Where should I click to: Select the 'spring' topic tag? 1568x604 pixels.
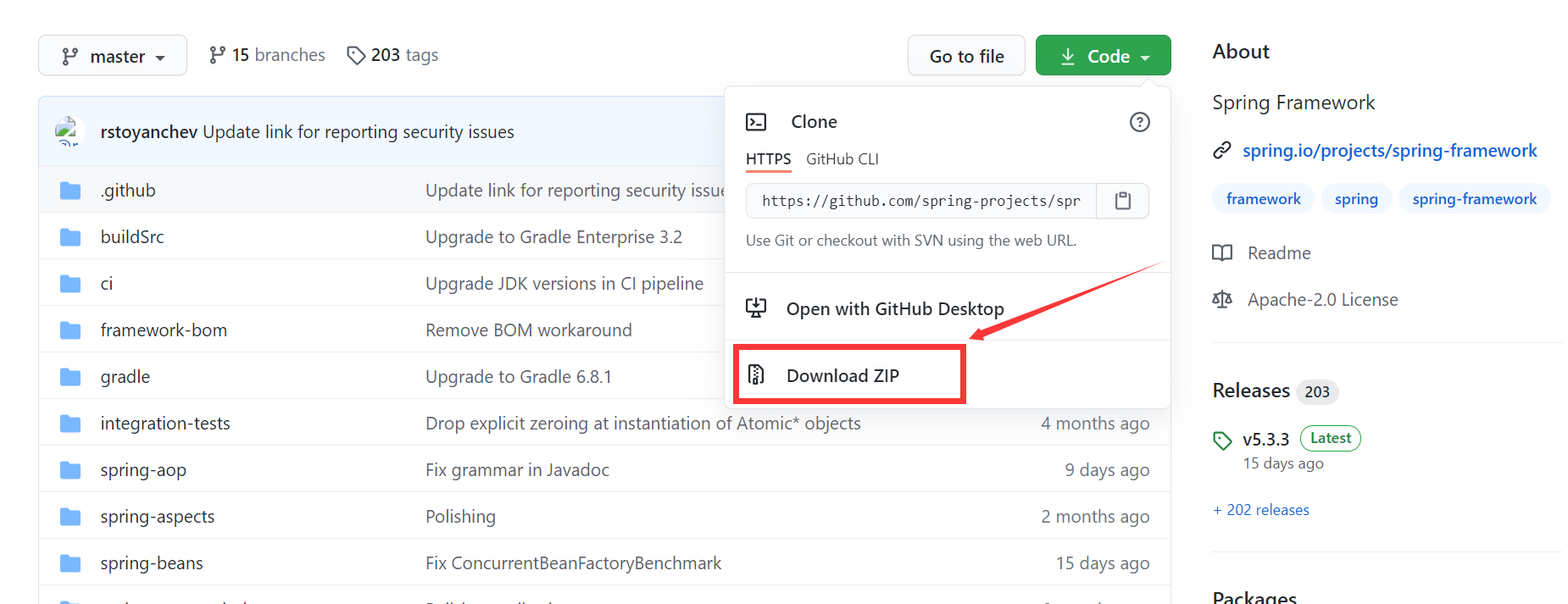pyautogui.click(x=1356, y=199)
